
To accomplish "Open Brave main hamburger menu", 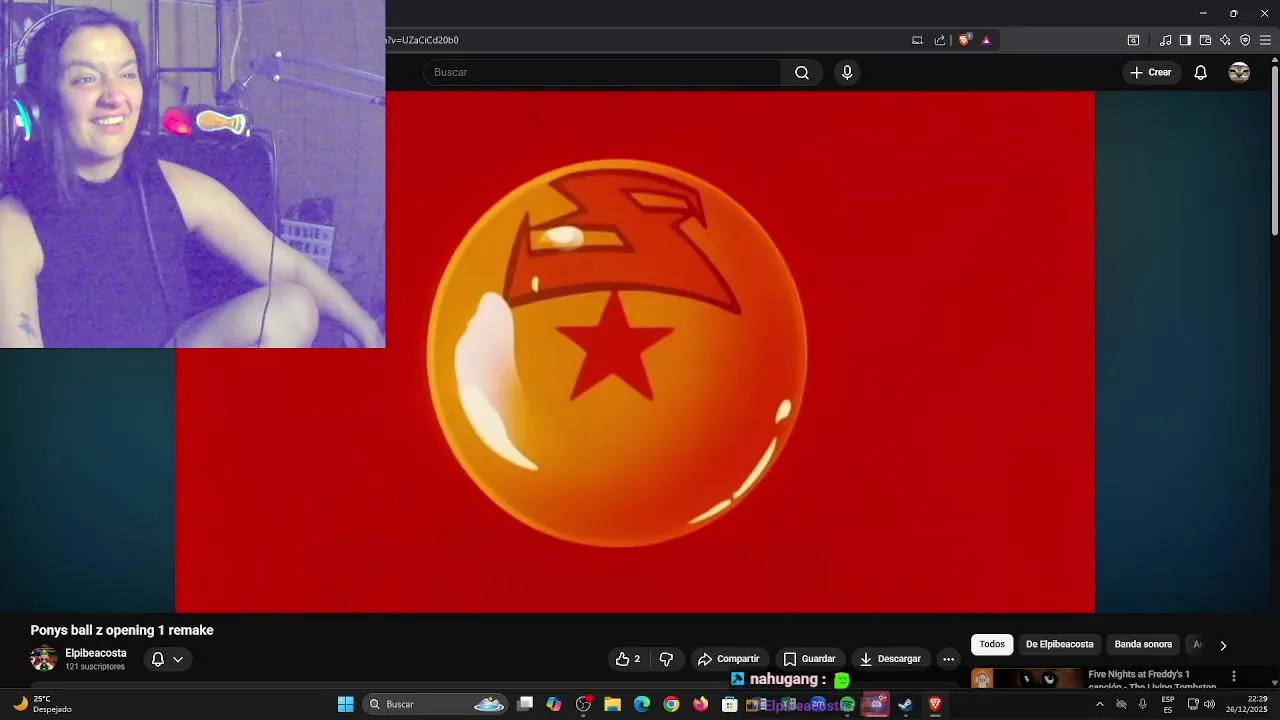I will [x=1265, y=40].
